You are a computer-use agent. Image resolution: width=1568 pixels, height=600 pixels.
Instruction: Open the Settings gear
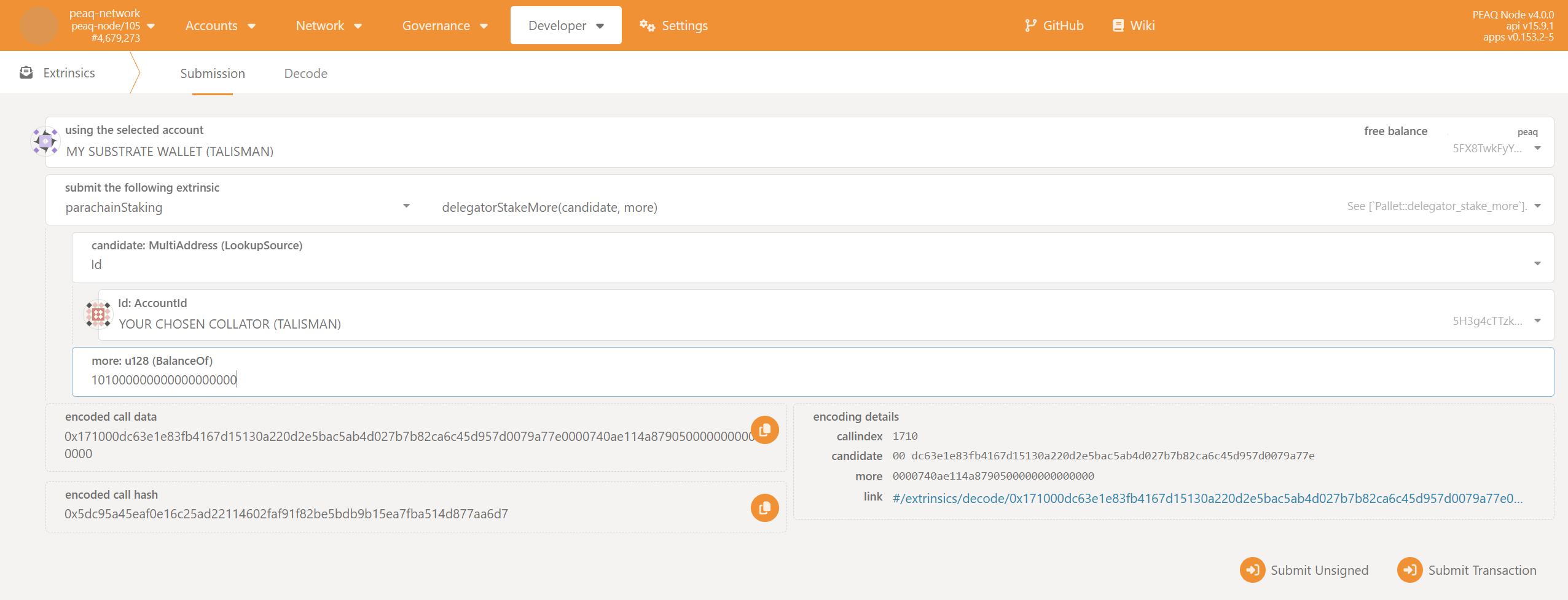pyautogui.click(x=645, y=26)
